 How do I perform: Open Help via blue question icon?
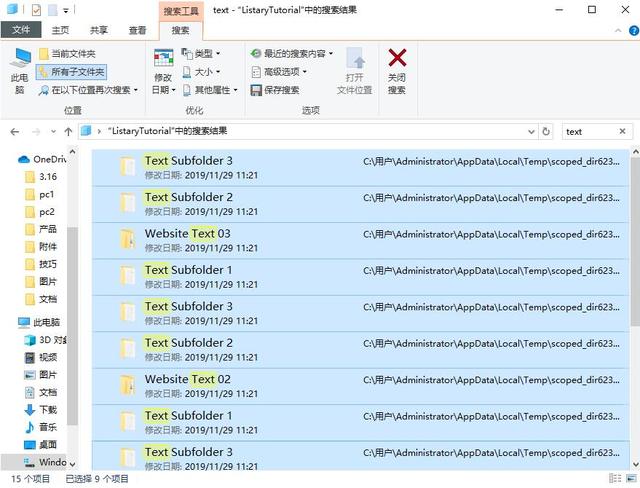633,31
